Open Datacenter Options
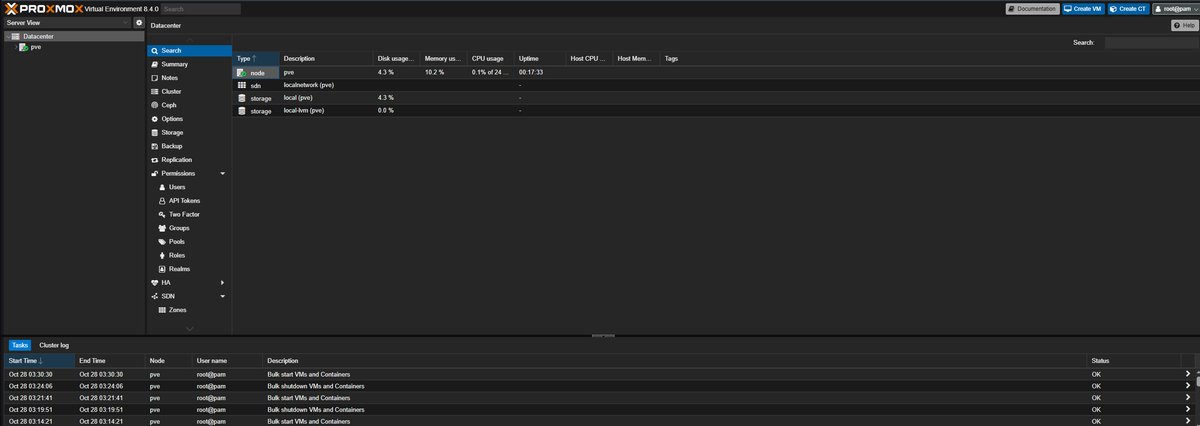 point(190,119)
